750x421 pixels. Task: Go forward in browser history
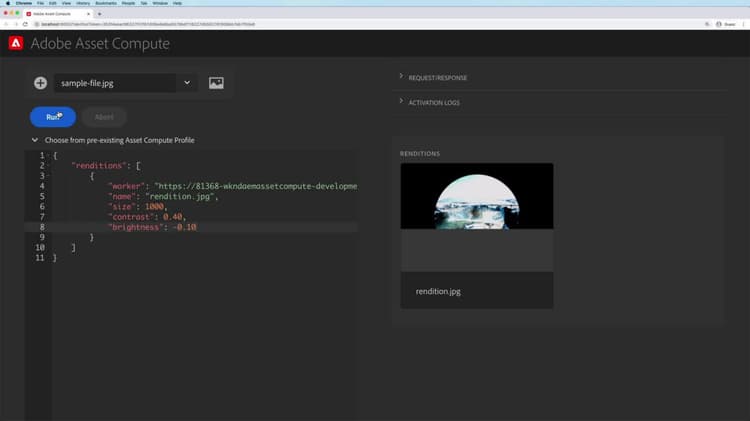[x=15, y=24]
